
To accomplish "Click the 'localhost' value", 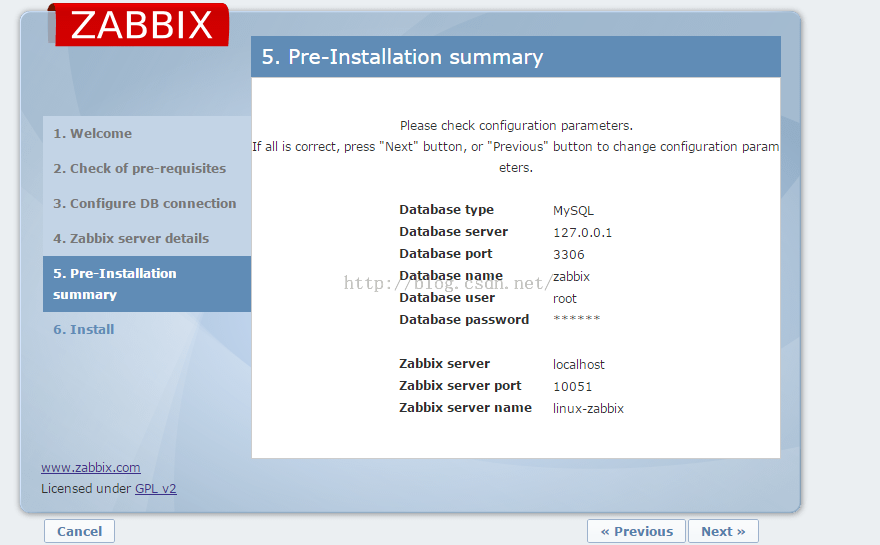I will pos(579,364).
